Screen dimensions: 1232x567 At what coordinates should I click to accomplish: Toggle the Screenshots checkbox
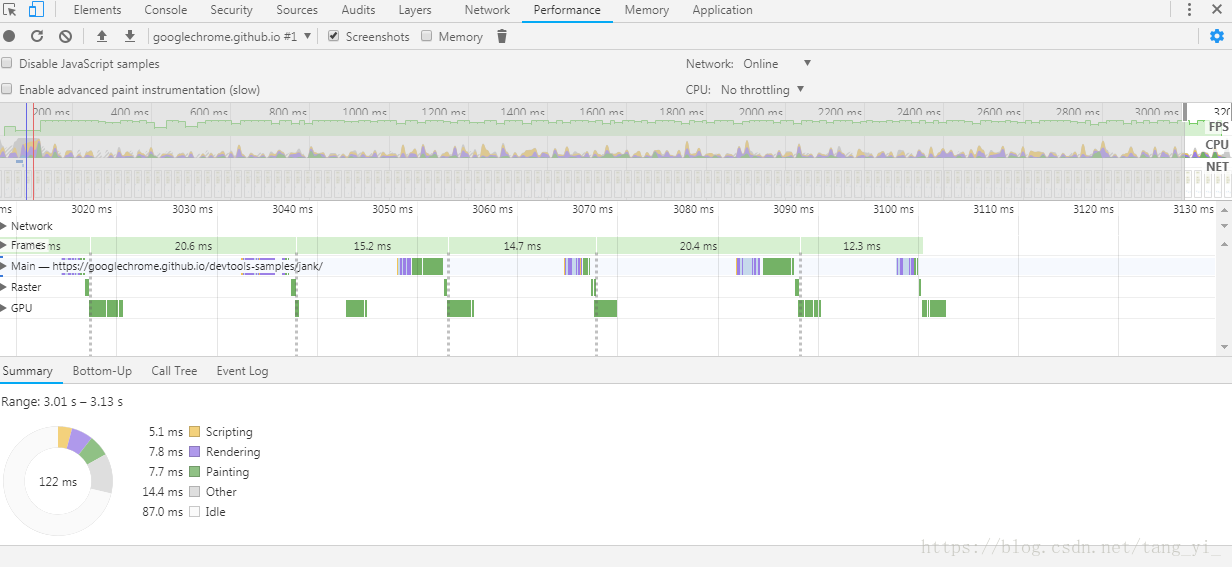[334, 36]
